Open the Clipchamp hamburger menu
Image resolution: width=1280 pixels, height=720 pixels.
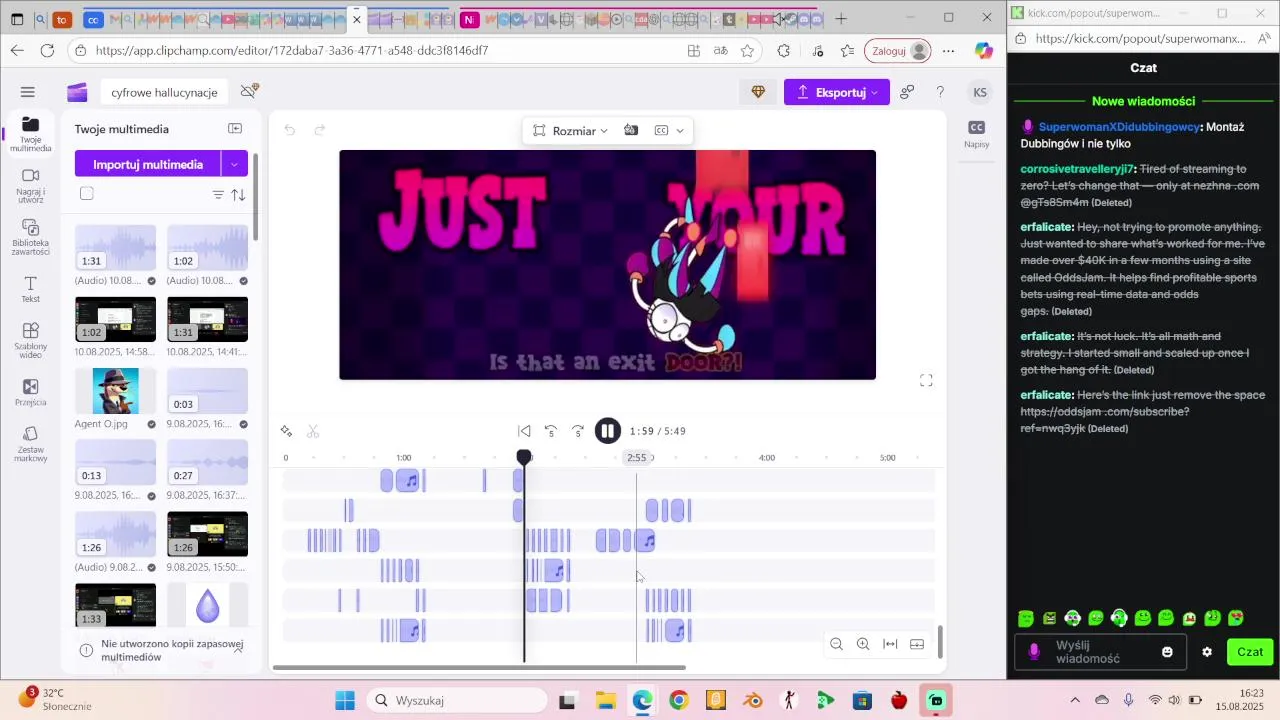click(x=28, y=92)
